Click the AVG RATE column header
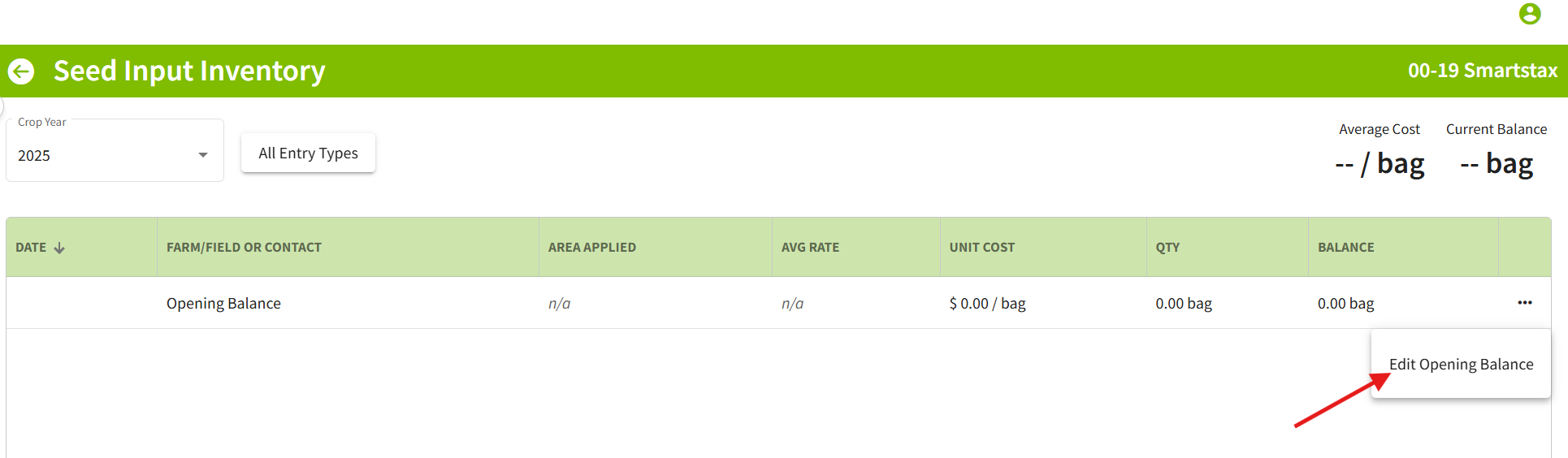Image resolution: width=1568 pixels, height=458 pixels. pos(810,248)
